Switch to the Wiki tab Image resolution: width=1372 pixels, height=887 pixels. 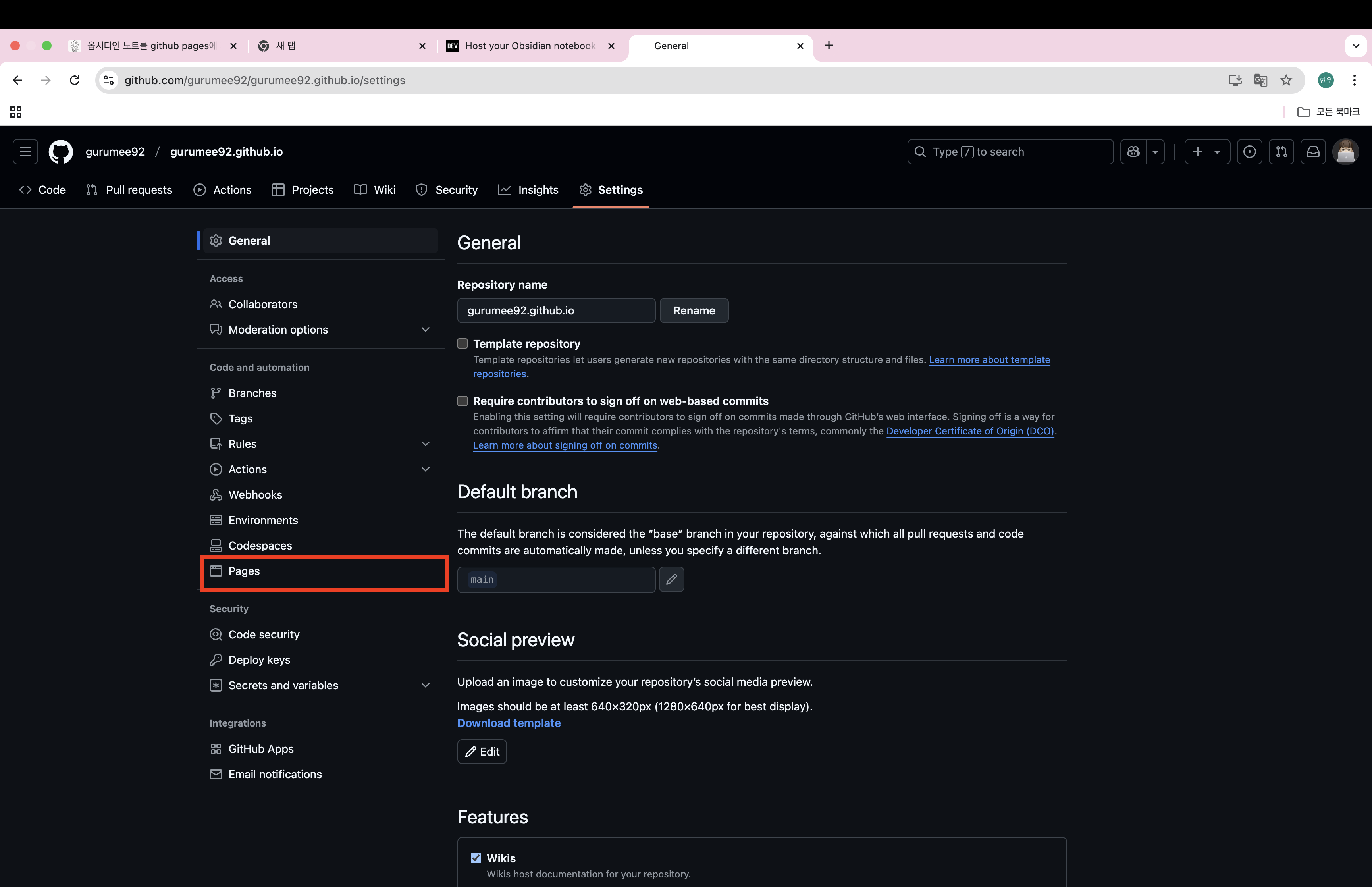(x=375, y=189)
